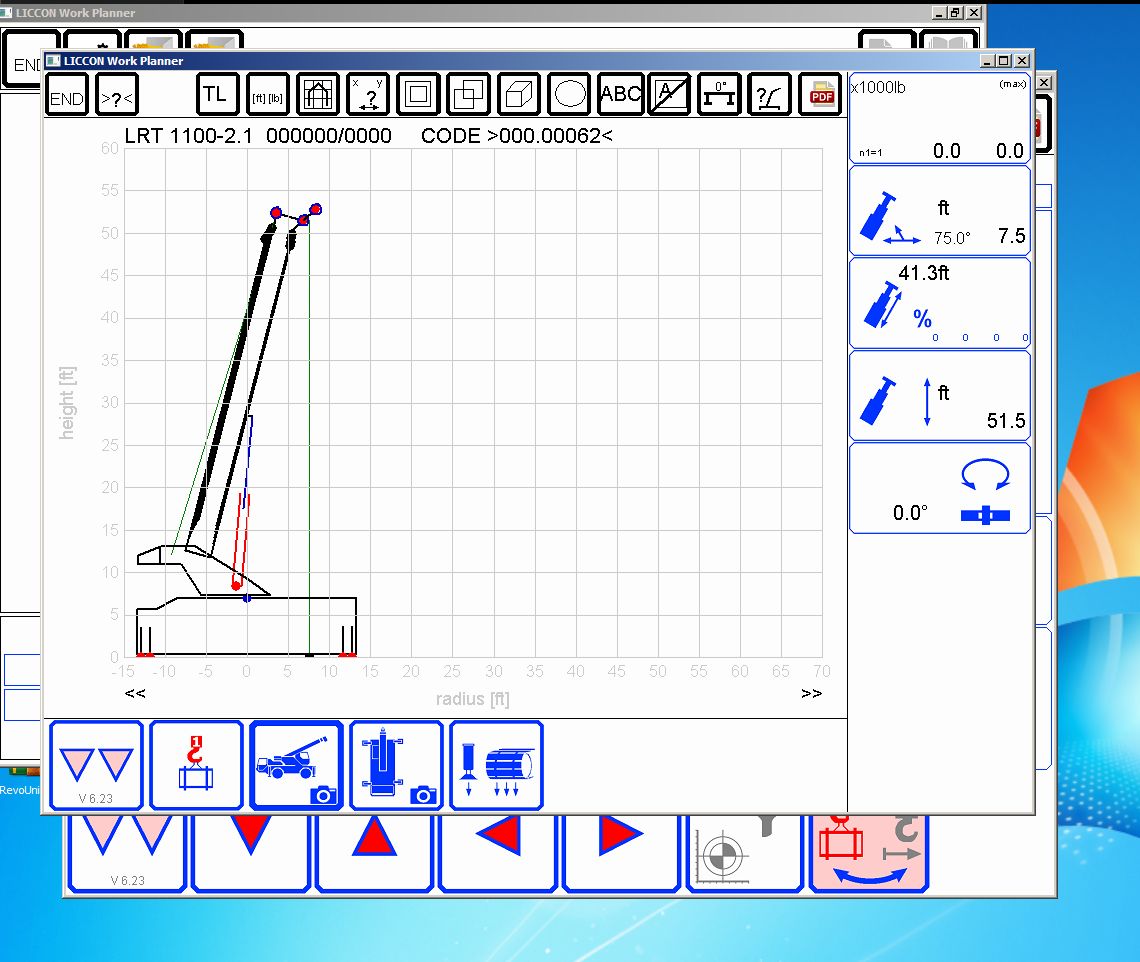Click the hook height 51.5 ft panel
This screenshot has height=962, width=1140.
pyautogui.click(x=939, y=396)
